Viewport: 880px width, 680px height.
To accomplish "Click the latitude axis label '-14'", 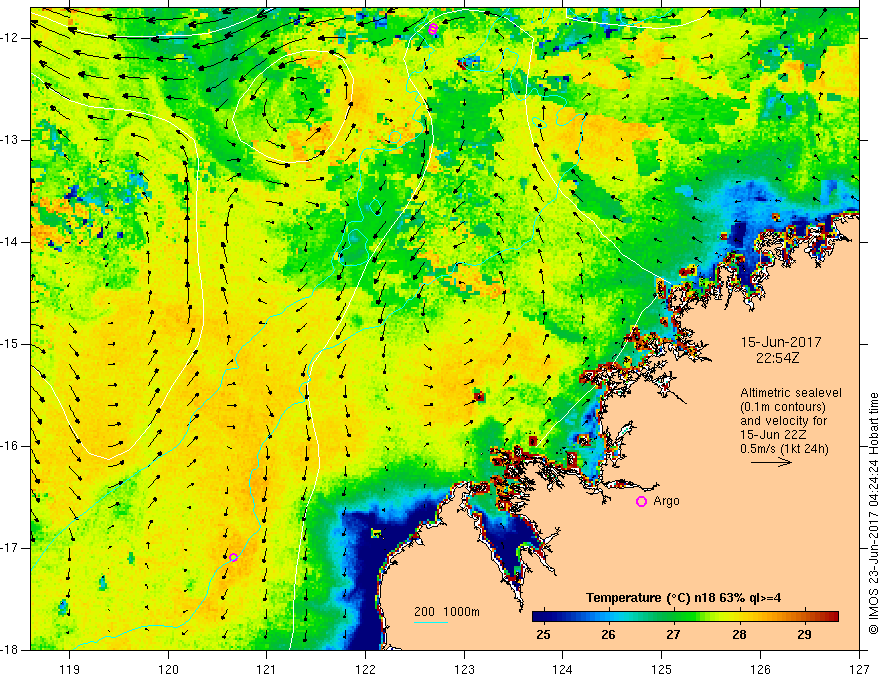I will point(10,242).
